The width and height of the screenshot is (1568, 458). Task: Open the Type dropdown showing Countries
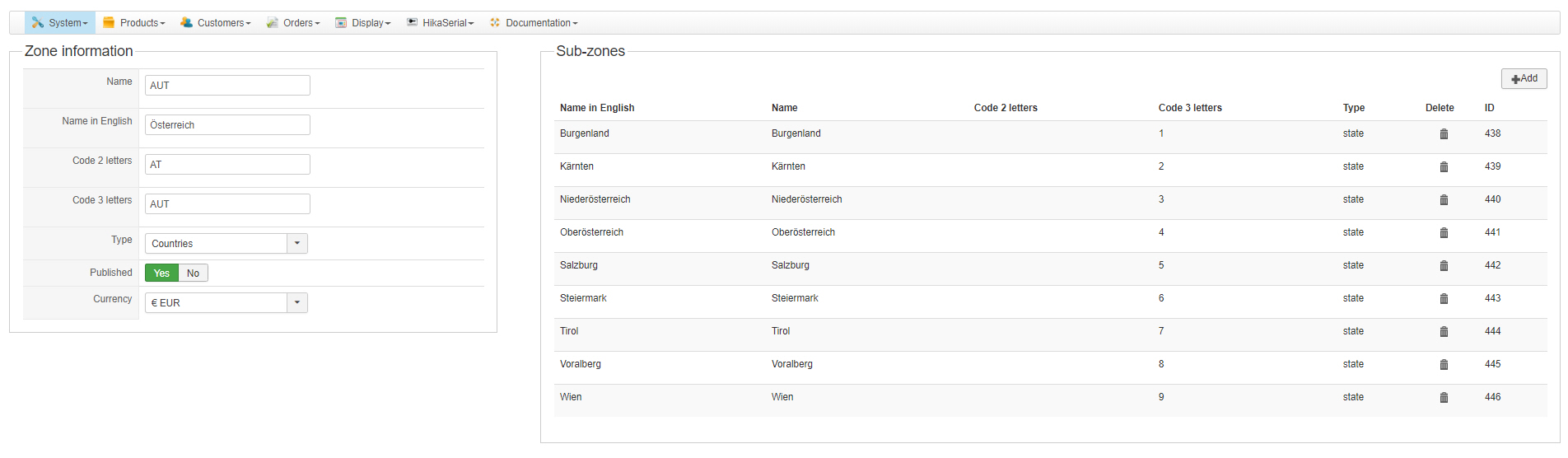coord(226,244)
